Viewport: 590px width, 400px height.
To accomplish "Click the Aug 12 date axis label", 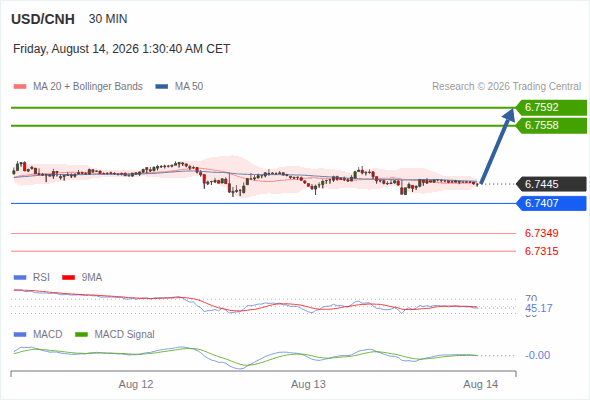I will point(136,385).
